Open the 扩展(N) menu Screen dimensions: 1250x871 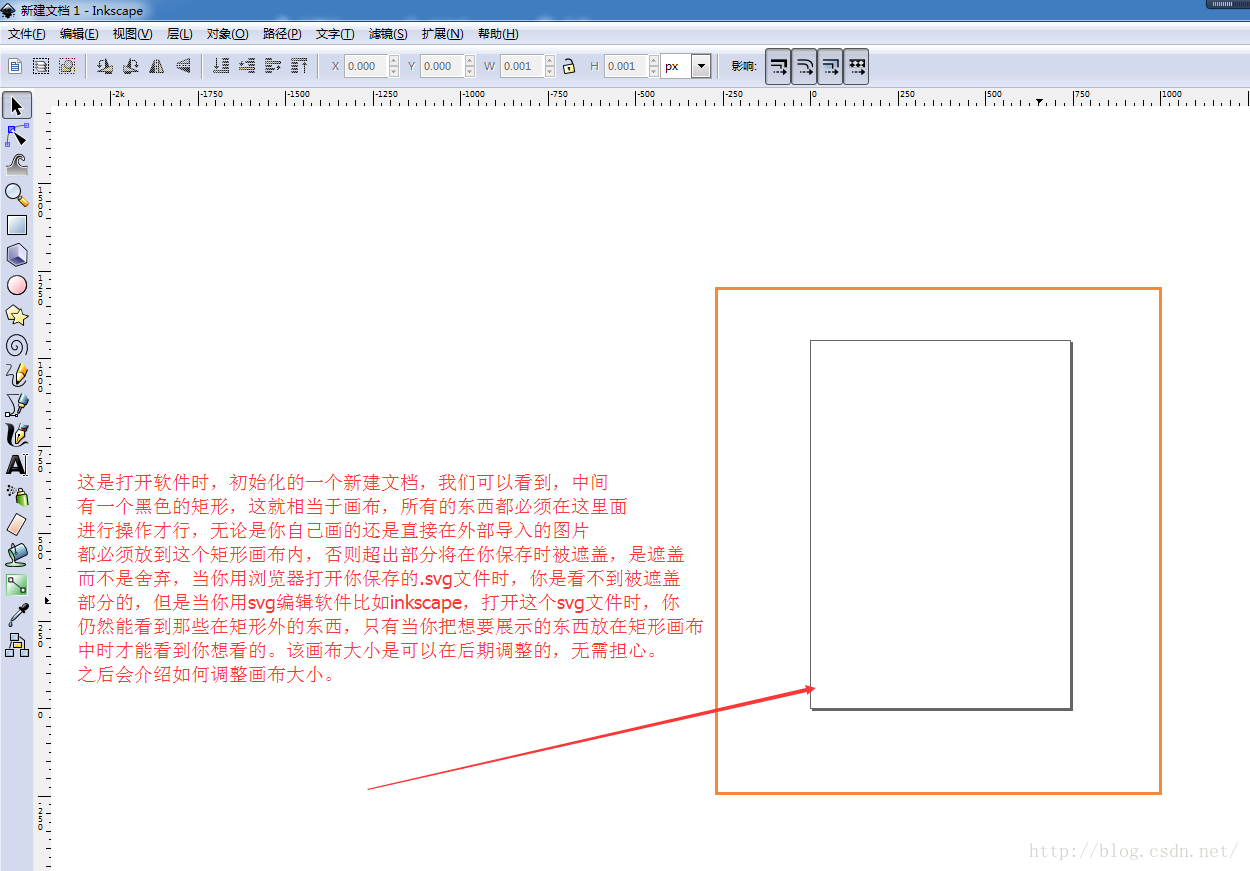442,34
